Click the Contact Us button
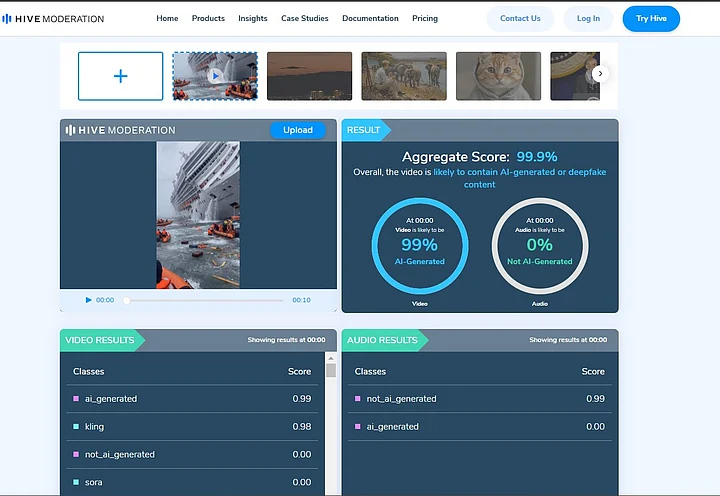The image size is (720, 496). pos(520,18)
